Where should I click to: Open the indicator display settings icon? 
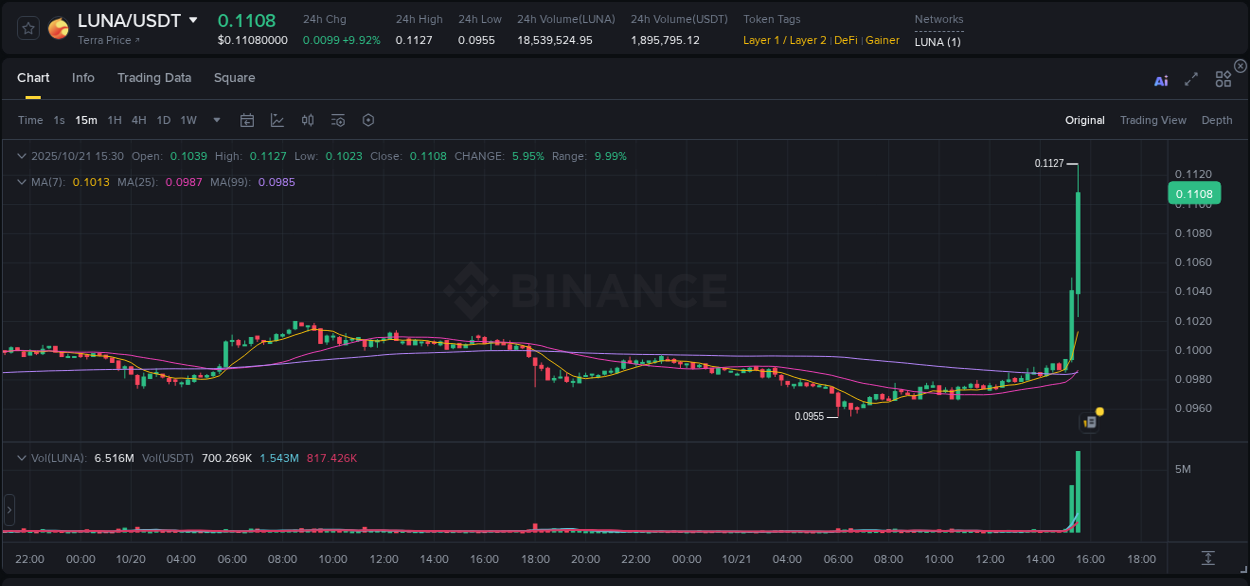coord(337,120)
